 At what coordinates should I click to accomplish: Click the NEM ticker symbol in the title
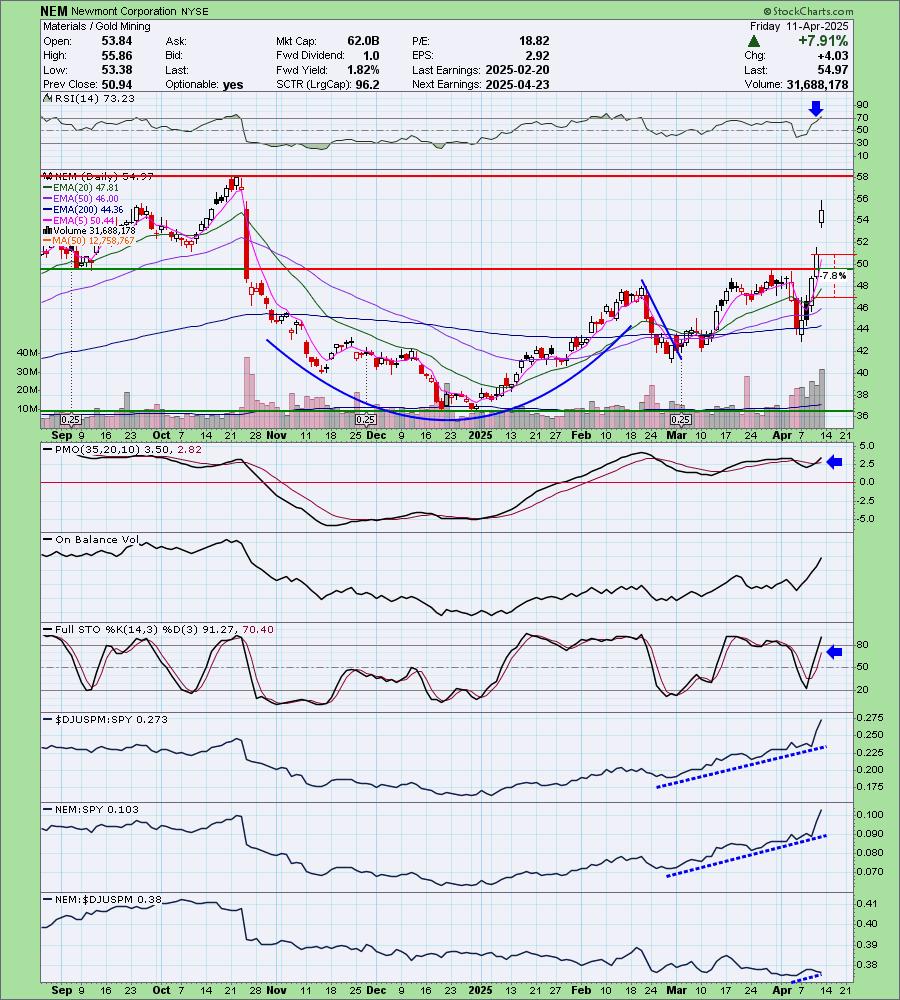pos(54,11)
